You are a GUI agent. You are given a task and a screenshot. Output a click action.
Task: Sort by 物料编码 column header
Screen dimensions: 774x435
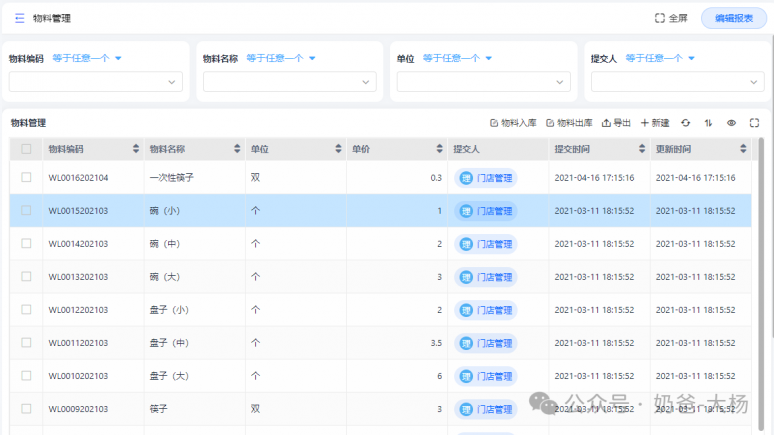92,149
